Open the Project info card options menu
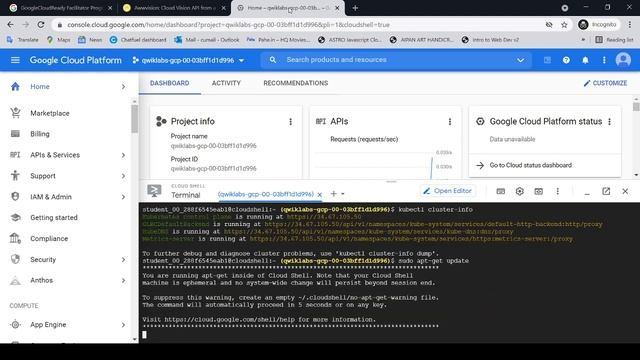This screenshot has width=640, height=360. (291, 122)
